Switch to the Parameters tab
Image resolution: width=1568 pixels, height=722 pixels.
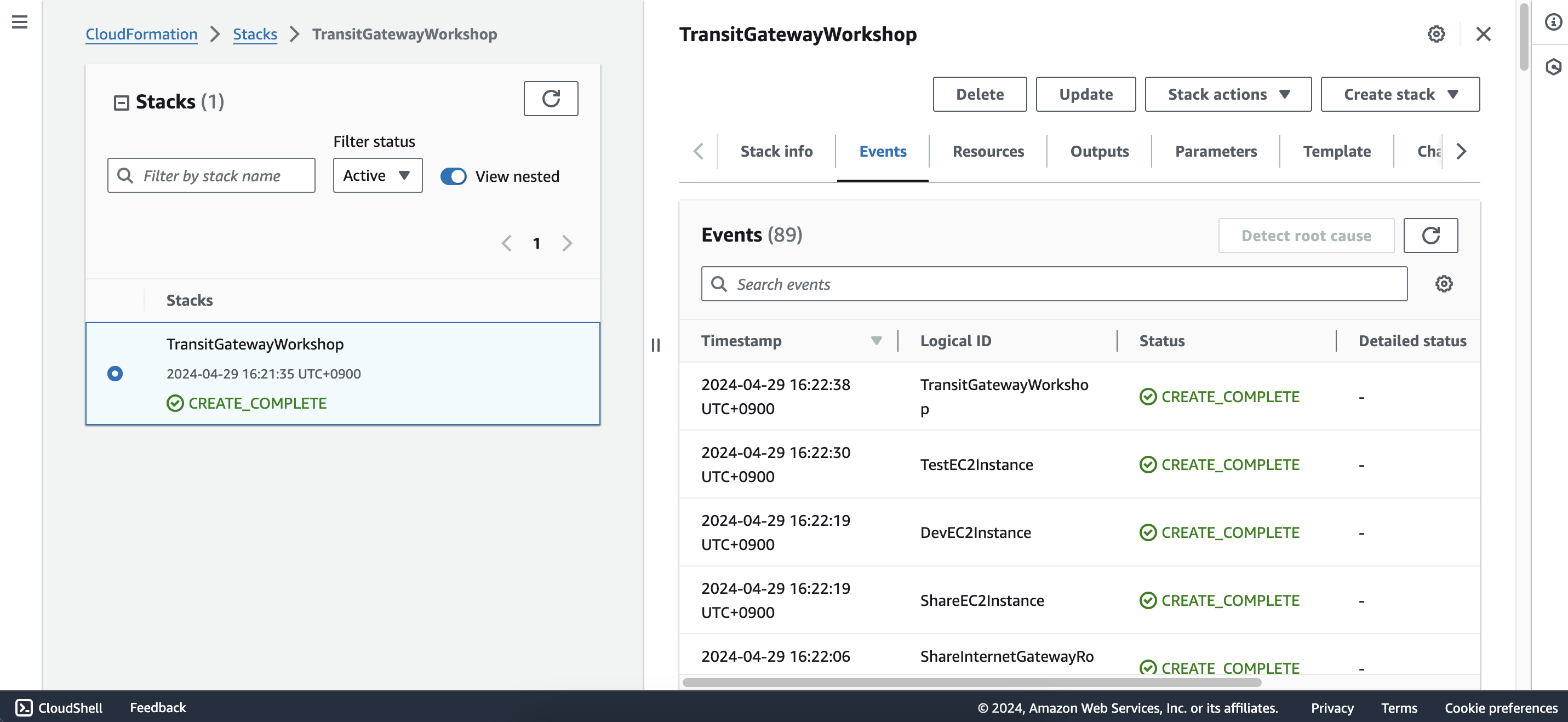1216,152
